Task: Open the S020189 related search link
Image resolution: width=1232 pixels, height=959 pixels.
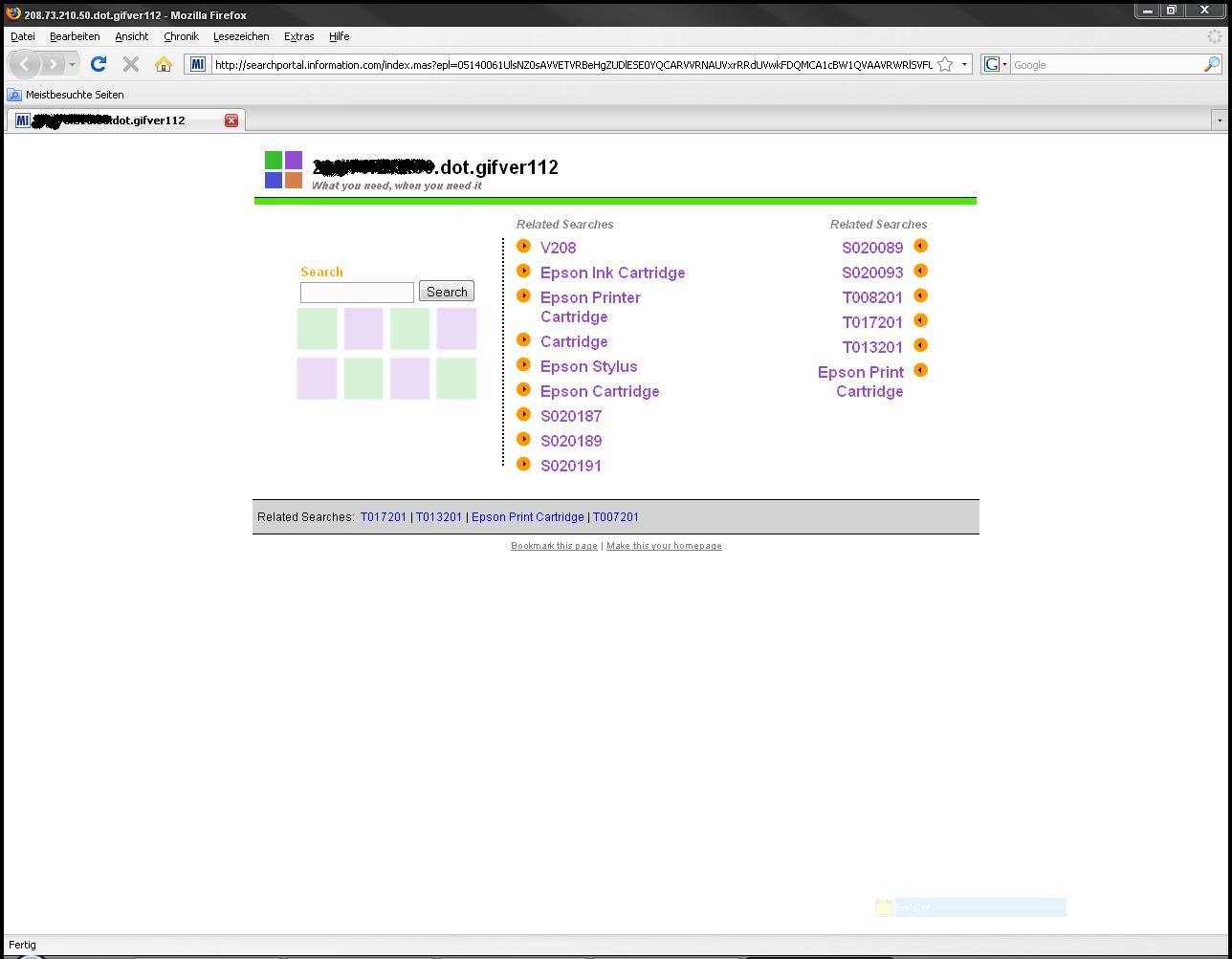Action: (x=571, y=441)
